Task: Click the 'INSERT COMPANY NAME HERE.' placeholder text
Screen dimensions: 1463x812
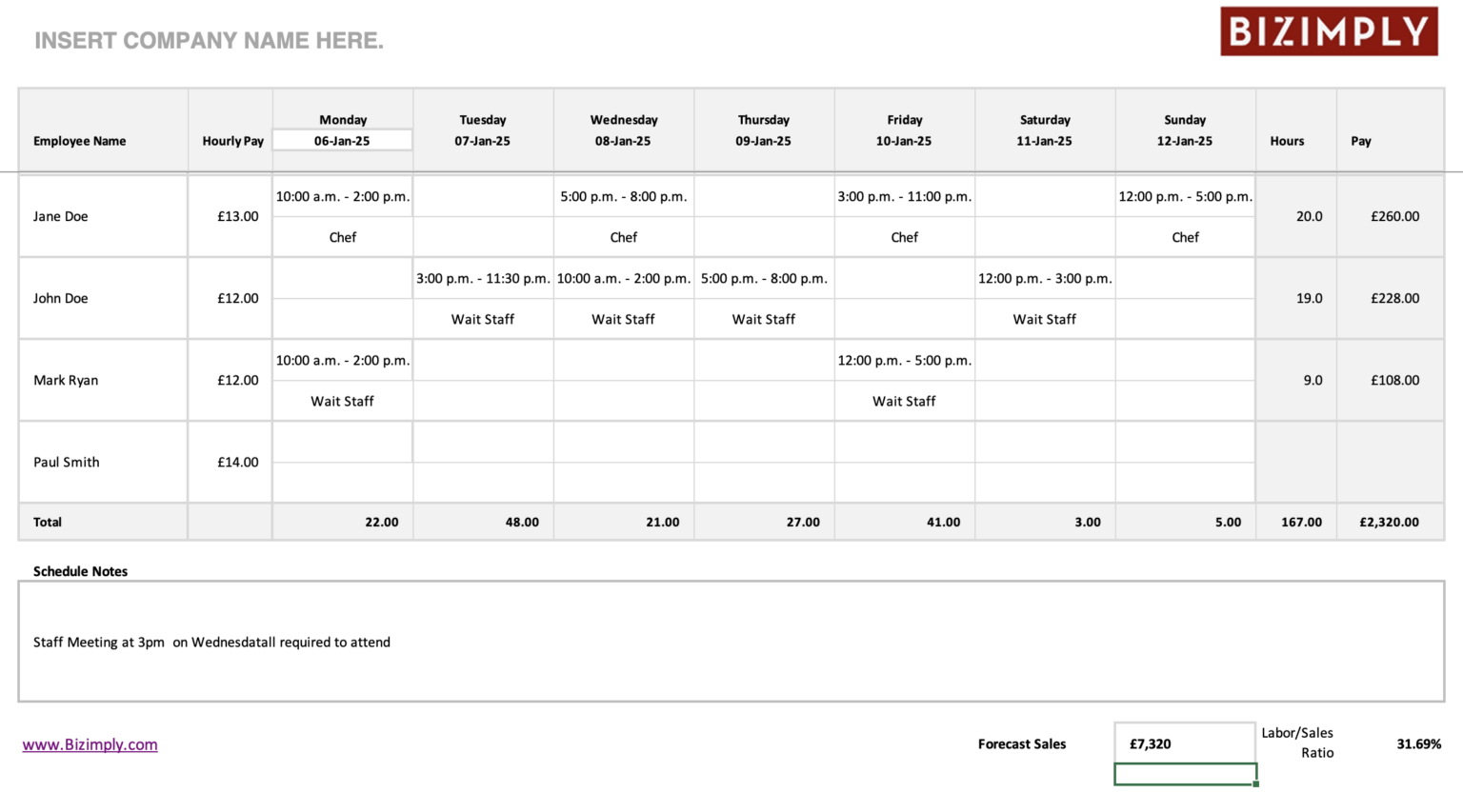Action: [x=208, y=40]
